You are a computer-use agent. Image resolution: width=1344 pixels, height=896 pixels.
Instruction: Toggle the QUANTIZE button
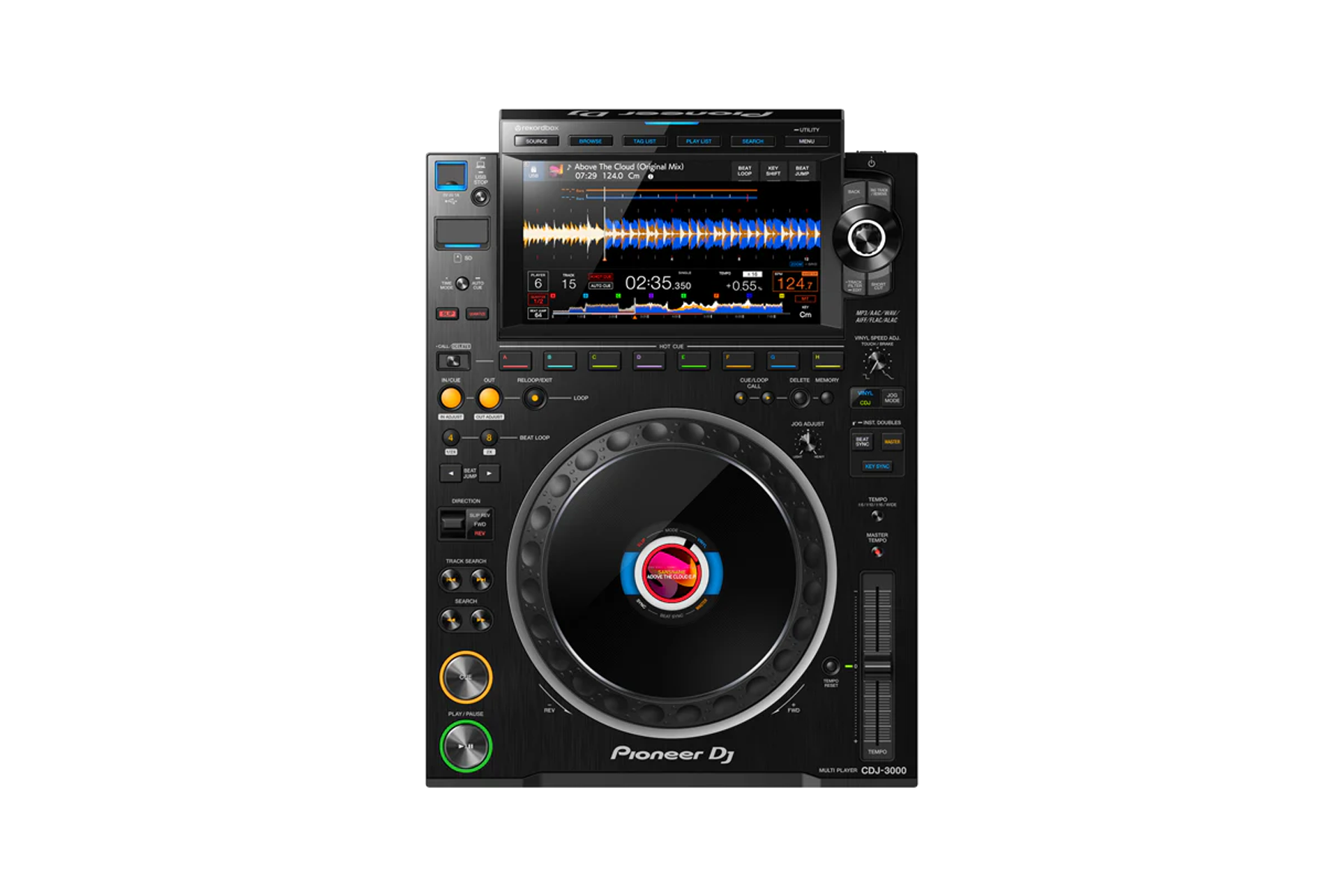(x=477, y=314)
